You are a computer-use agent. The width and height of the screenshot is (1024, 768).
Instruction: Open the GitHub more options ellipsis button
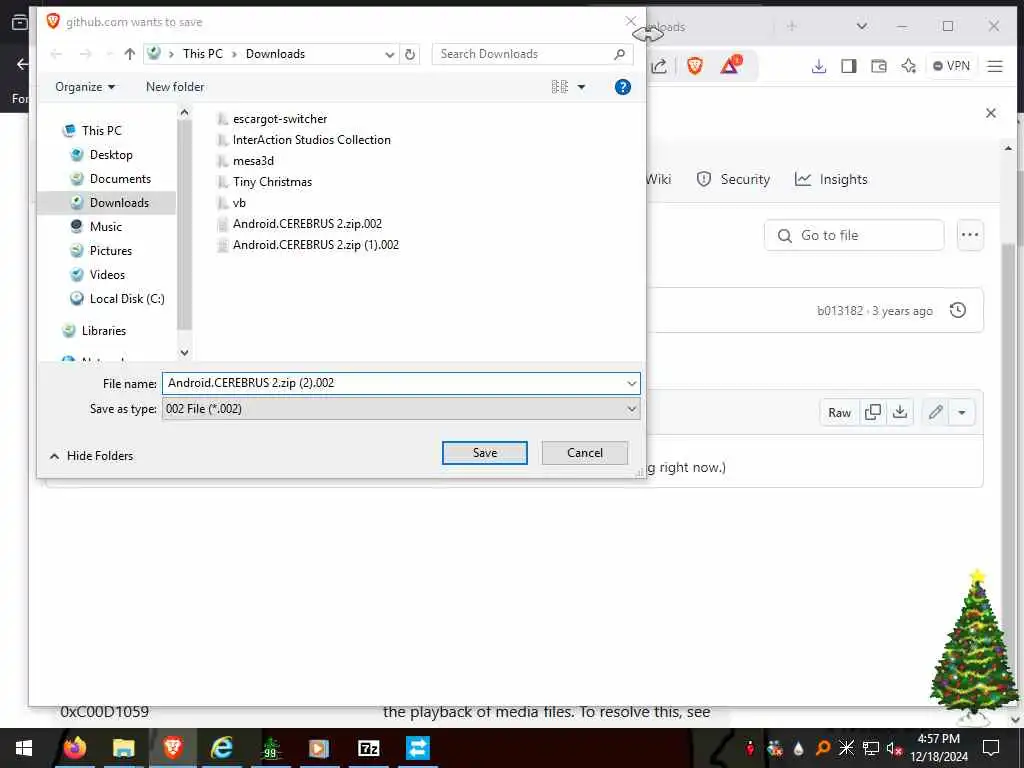point(970,236)
